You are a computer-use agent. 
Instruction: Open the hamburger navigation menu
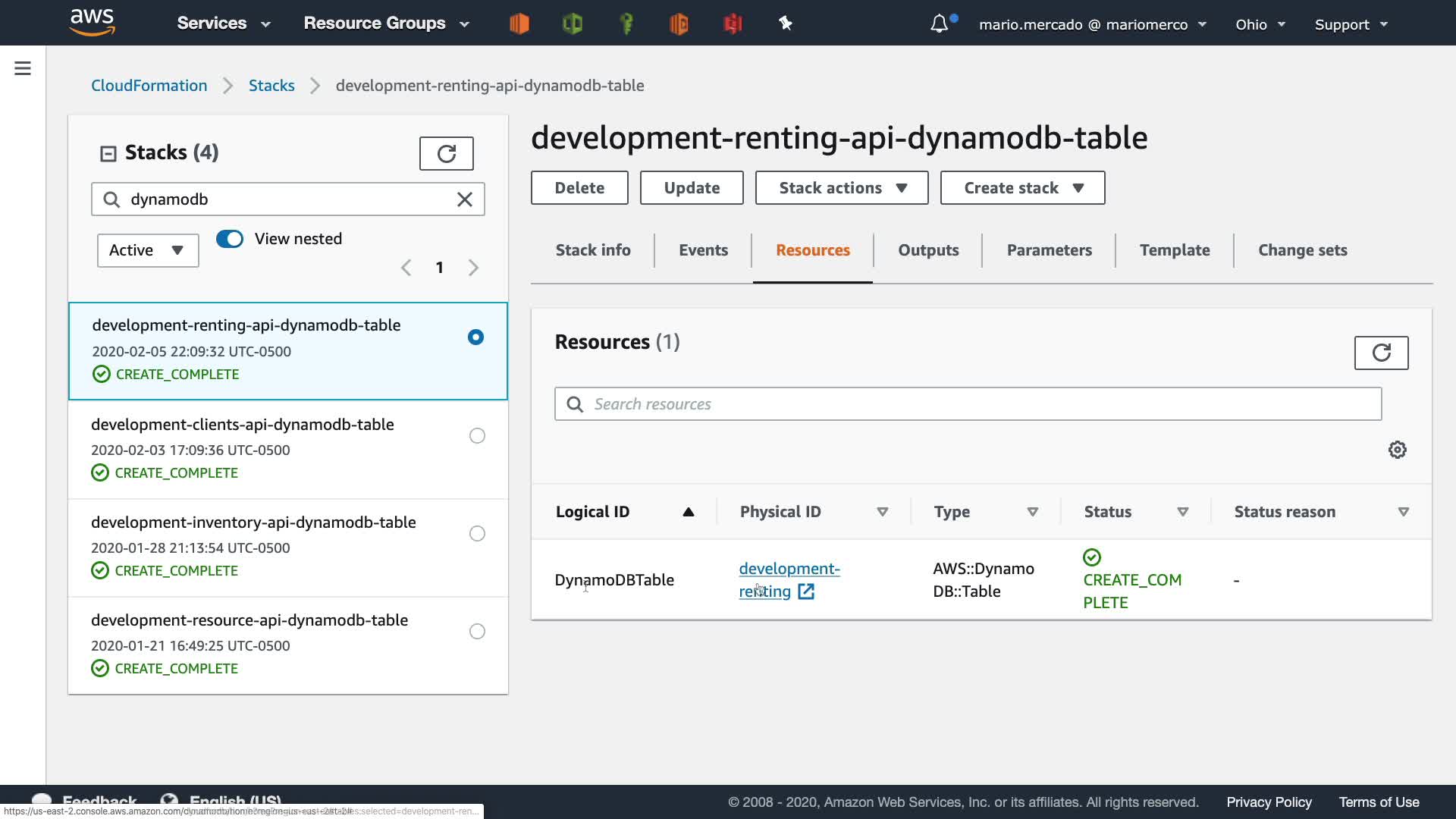coord(23,69)
